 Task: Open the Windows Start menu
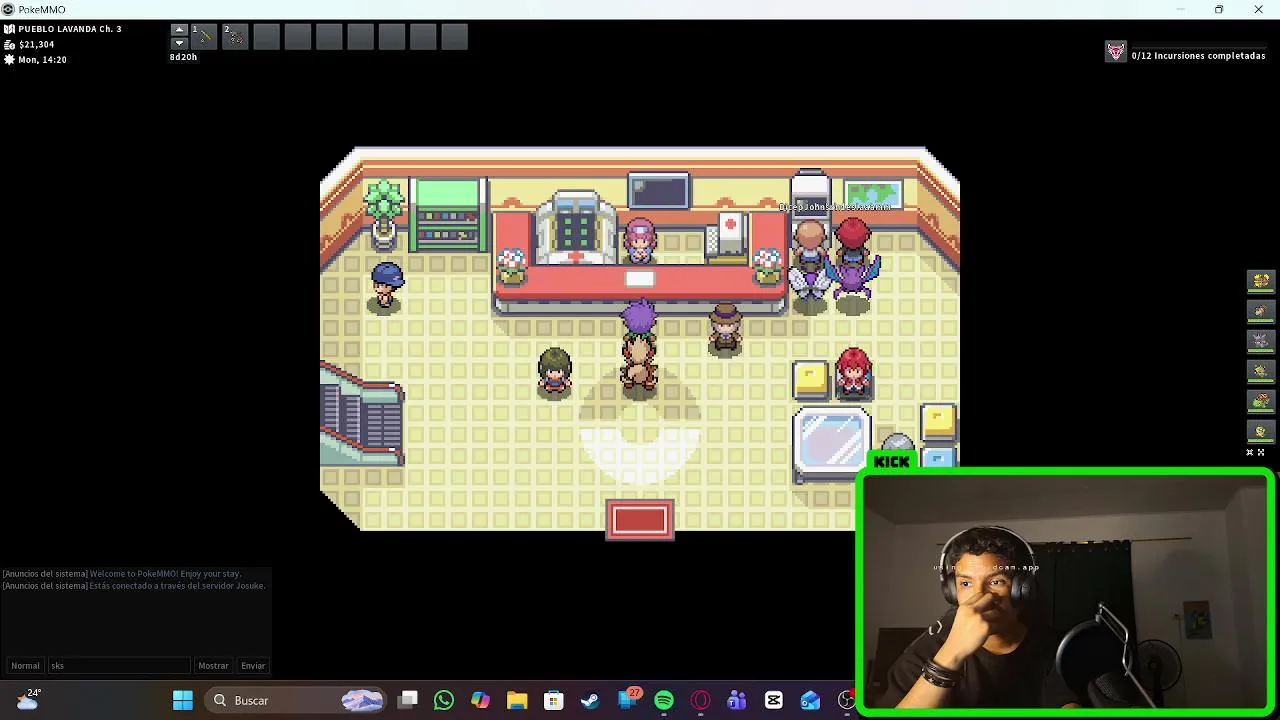click(183, 701)
